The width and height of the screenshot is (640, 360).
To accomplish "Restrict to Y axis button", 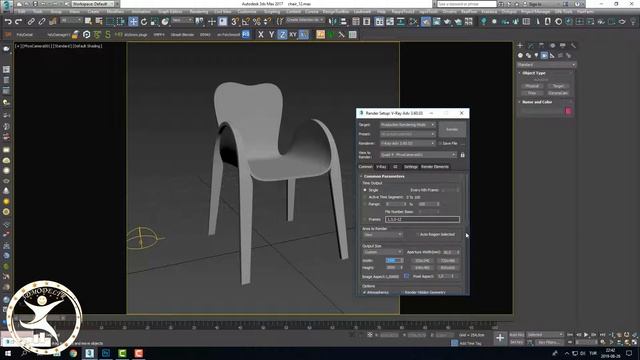I will (271, 35).
